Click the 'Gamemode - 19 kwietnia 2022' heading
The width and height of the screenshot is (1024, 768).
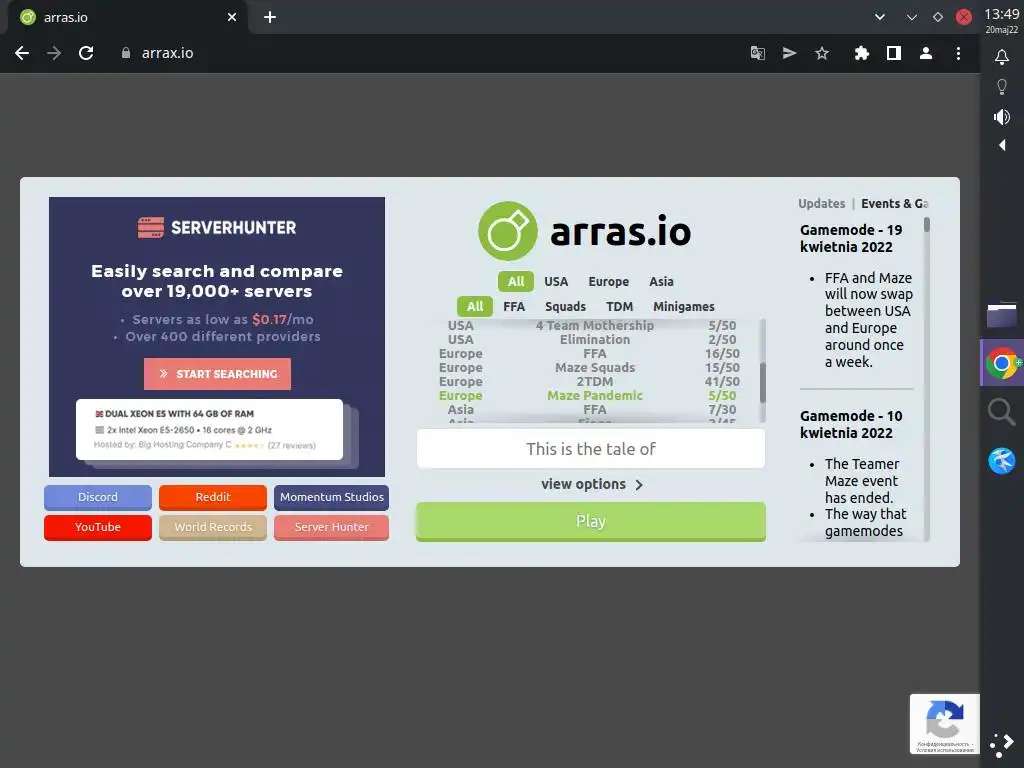[851, 238]
